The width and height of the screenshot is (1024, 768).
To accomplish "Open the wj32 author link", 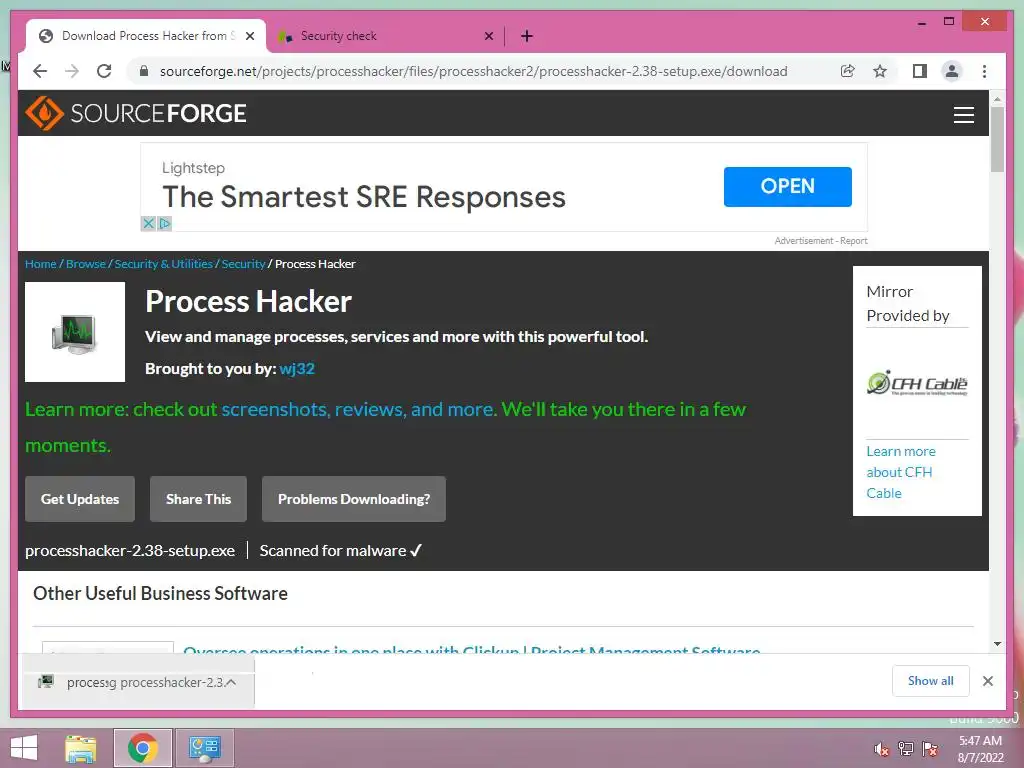I will pos(296,368).
